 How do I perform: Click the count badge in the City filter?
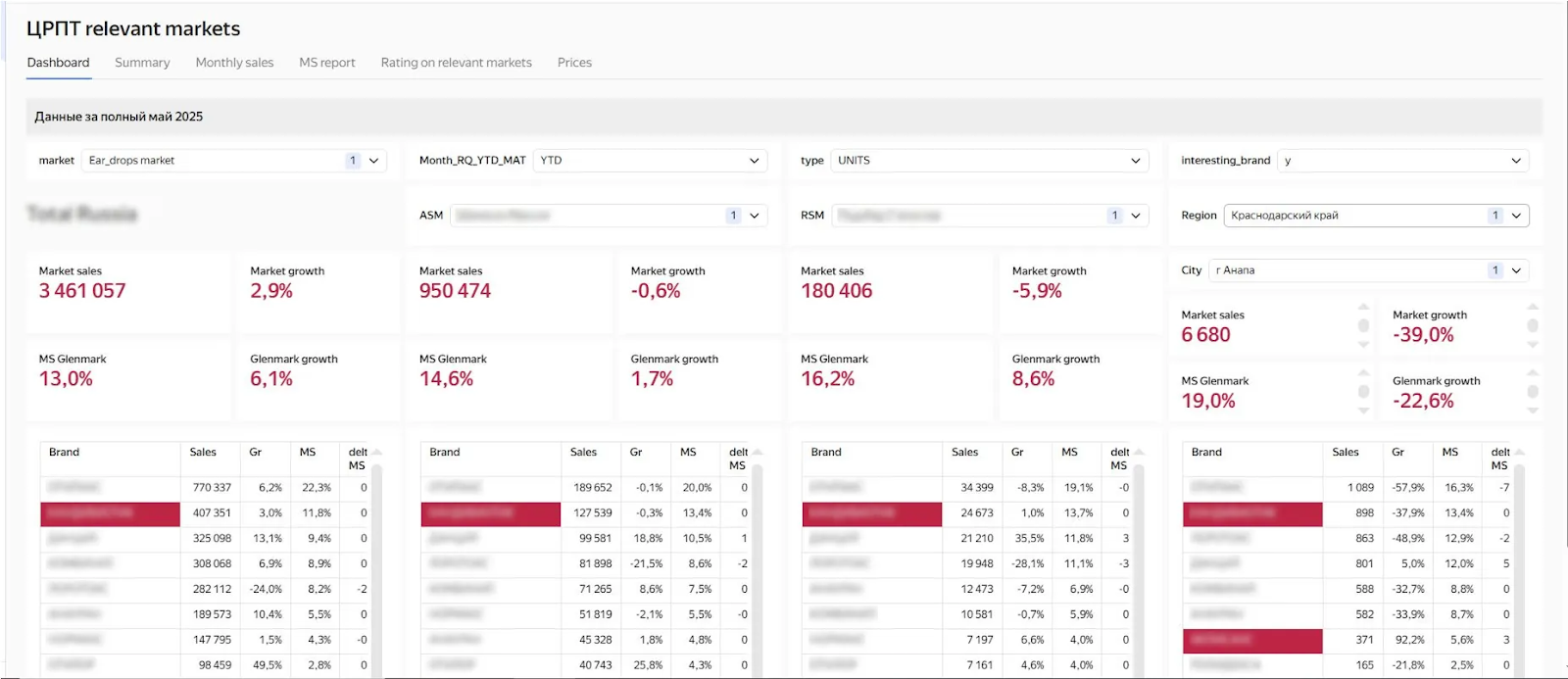(1494, 270)
